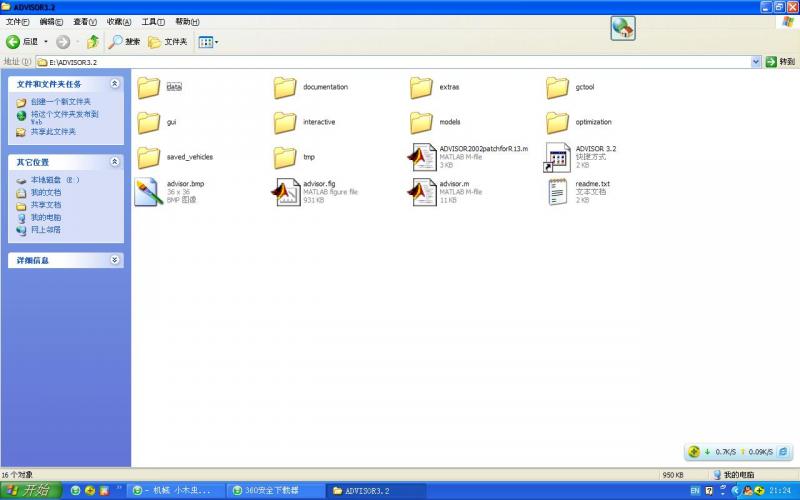Viewport: 800px width, 500px height.
Task: Click the green Back arrow button
Action: tap(13, 42)
